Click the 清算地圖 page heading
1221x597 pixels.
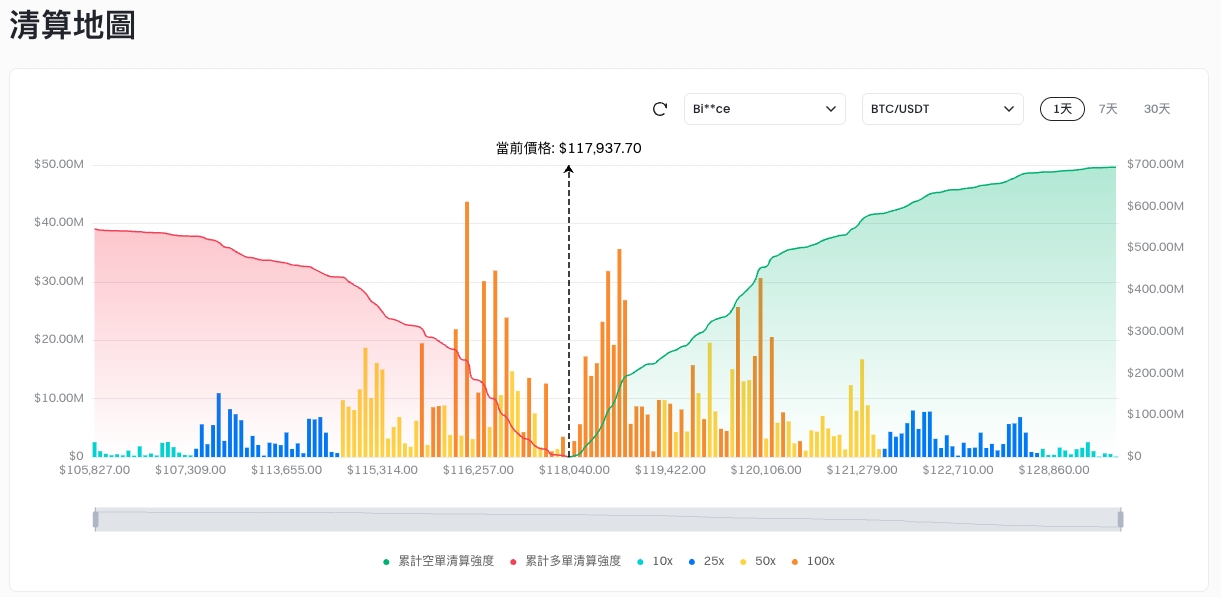pyautogui.click(x=72, y=26)
